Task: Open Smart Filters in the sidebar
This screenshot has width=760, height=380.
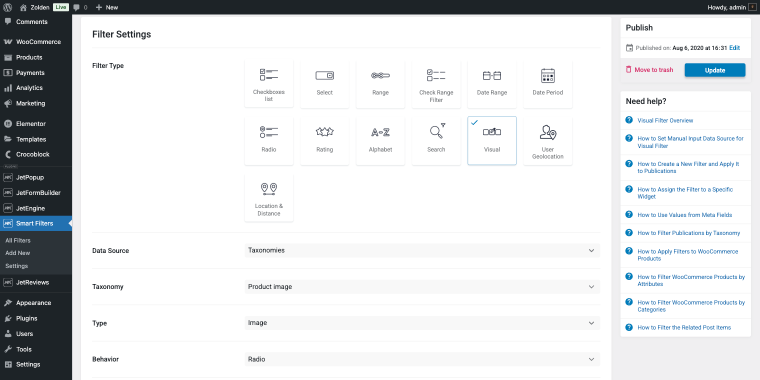Action: [36, 223]
